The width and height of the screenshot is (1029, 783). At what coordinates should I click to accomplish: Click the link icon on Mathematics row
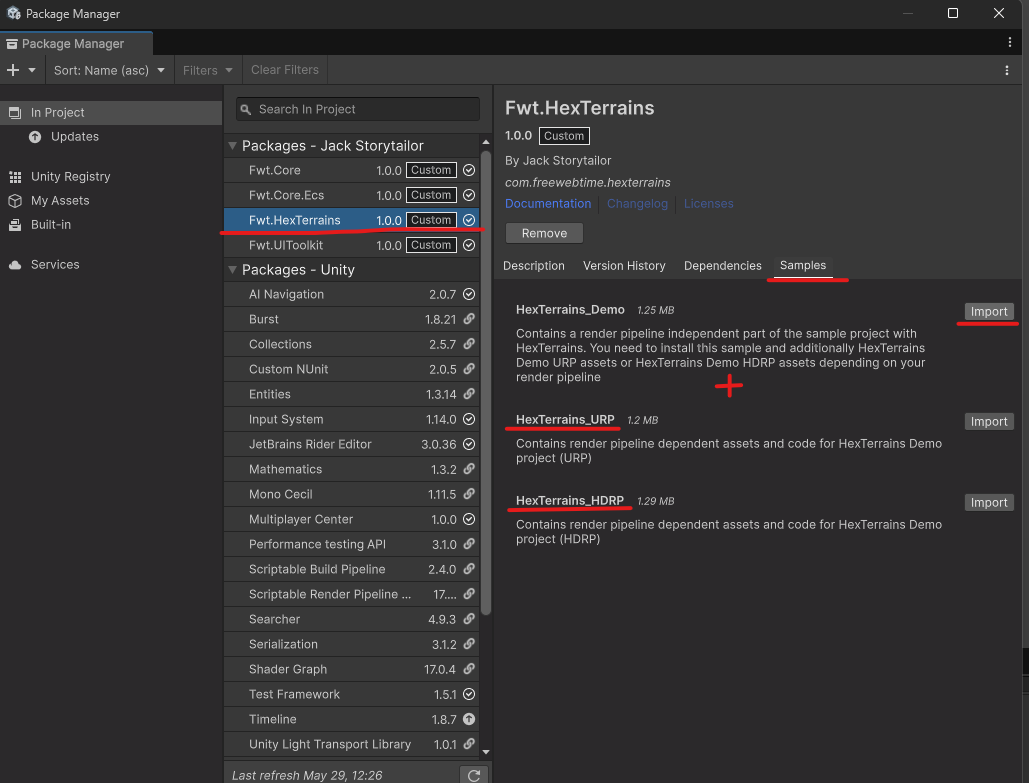[x=469, y=469]
